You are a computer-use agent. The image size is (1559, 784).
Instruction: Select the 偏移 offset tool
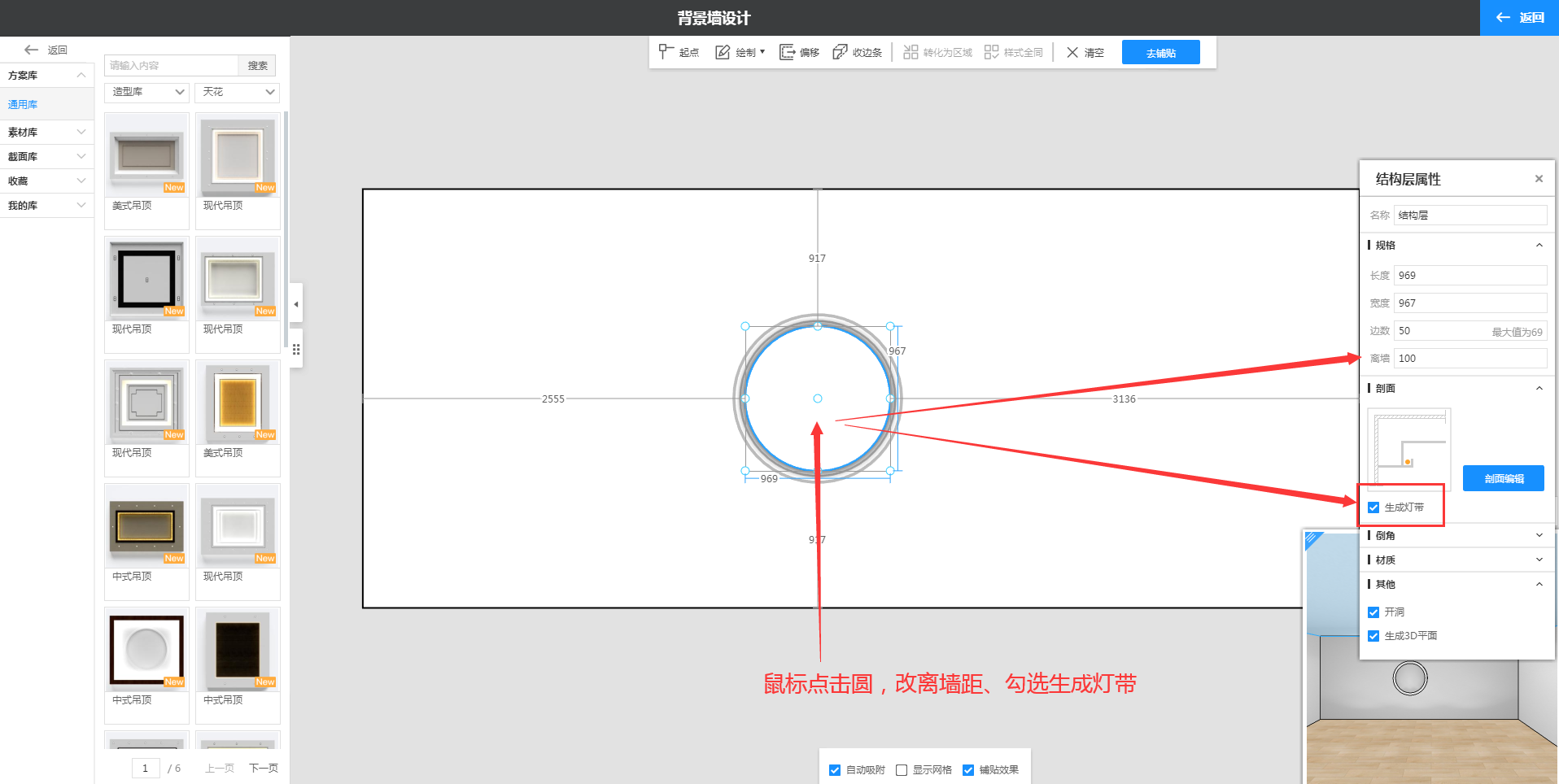tap(799, 52)
